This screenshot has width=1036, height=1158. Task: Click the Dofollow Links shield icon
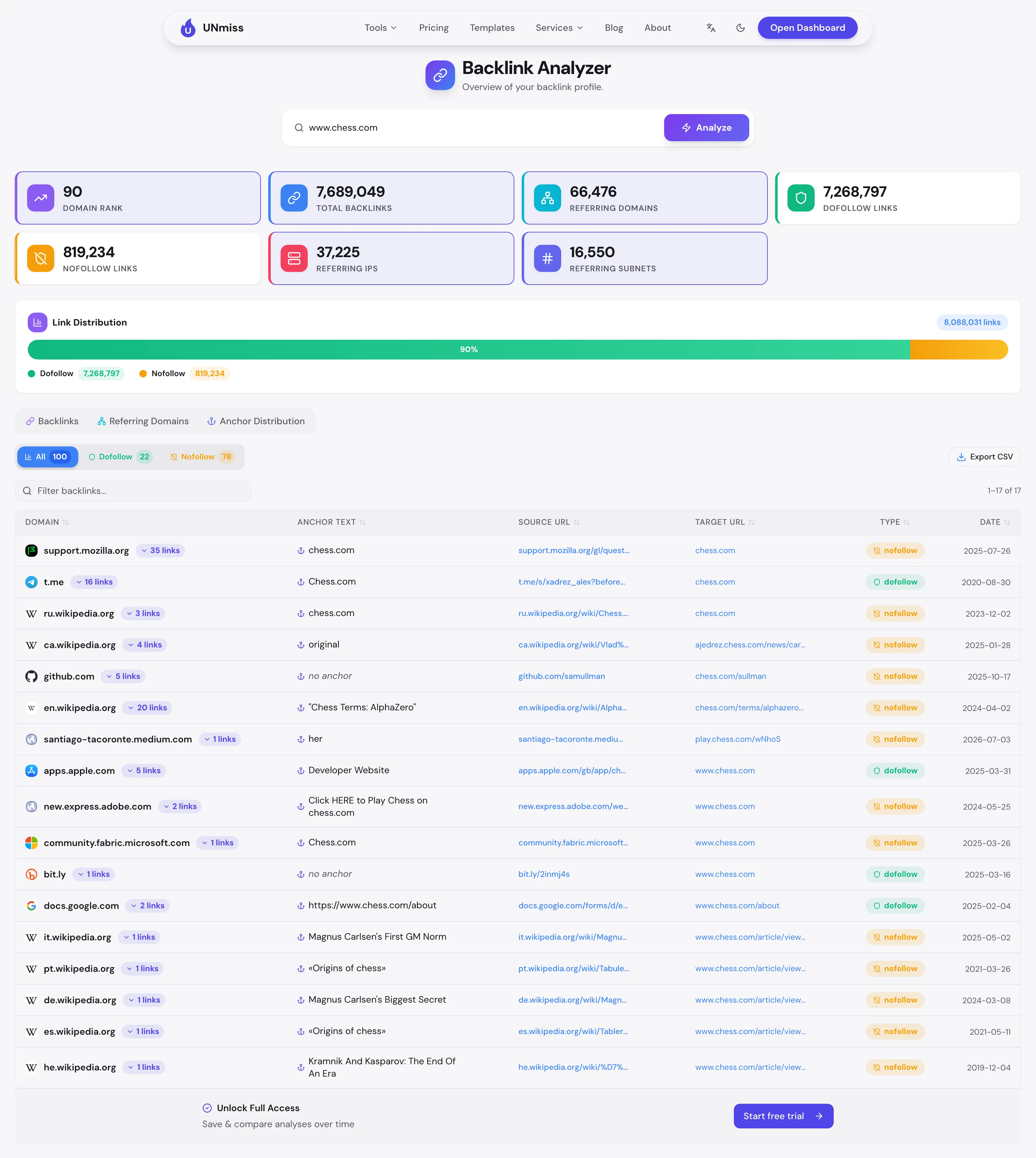[801, 198]
